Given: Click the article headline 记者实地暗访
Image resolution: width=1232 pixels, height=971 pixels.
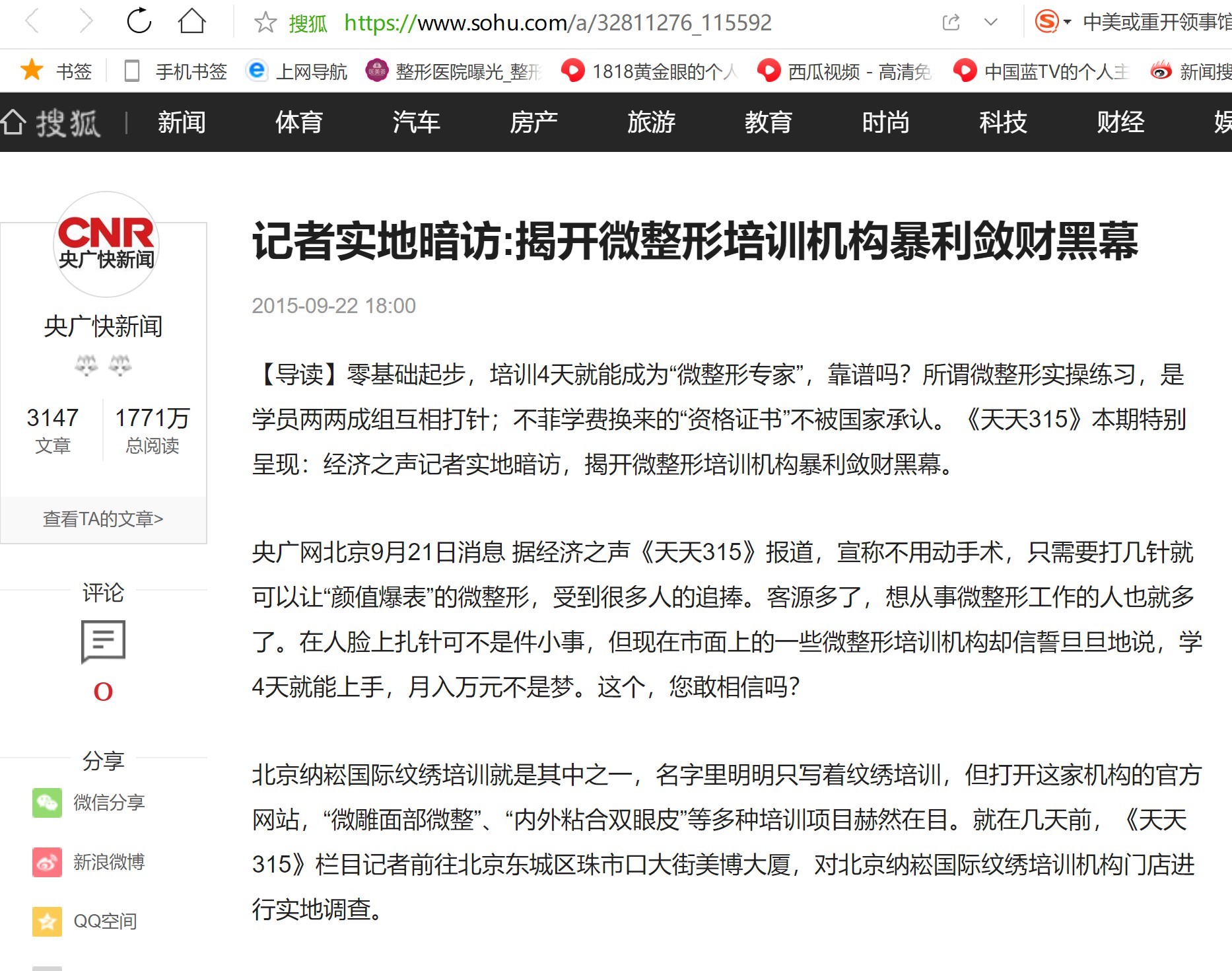Looking at the screenshot, I should tap(695, 241).
